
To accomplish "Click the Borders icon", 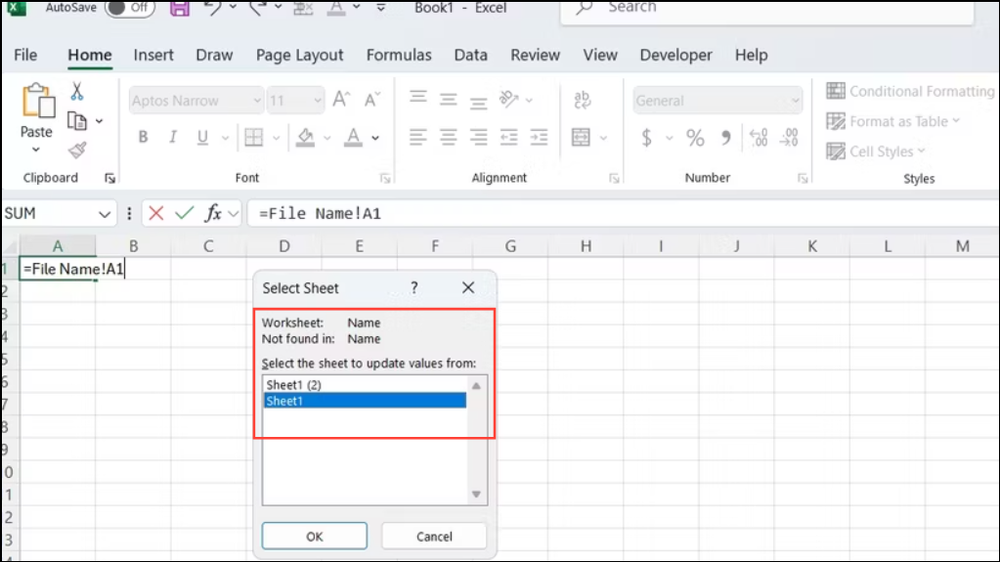I will 254,137.
